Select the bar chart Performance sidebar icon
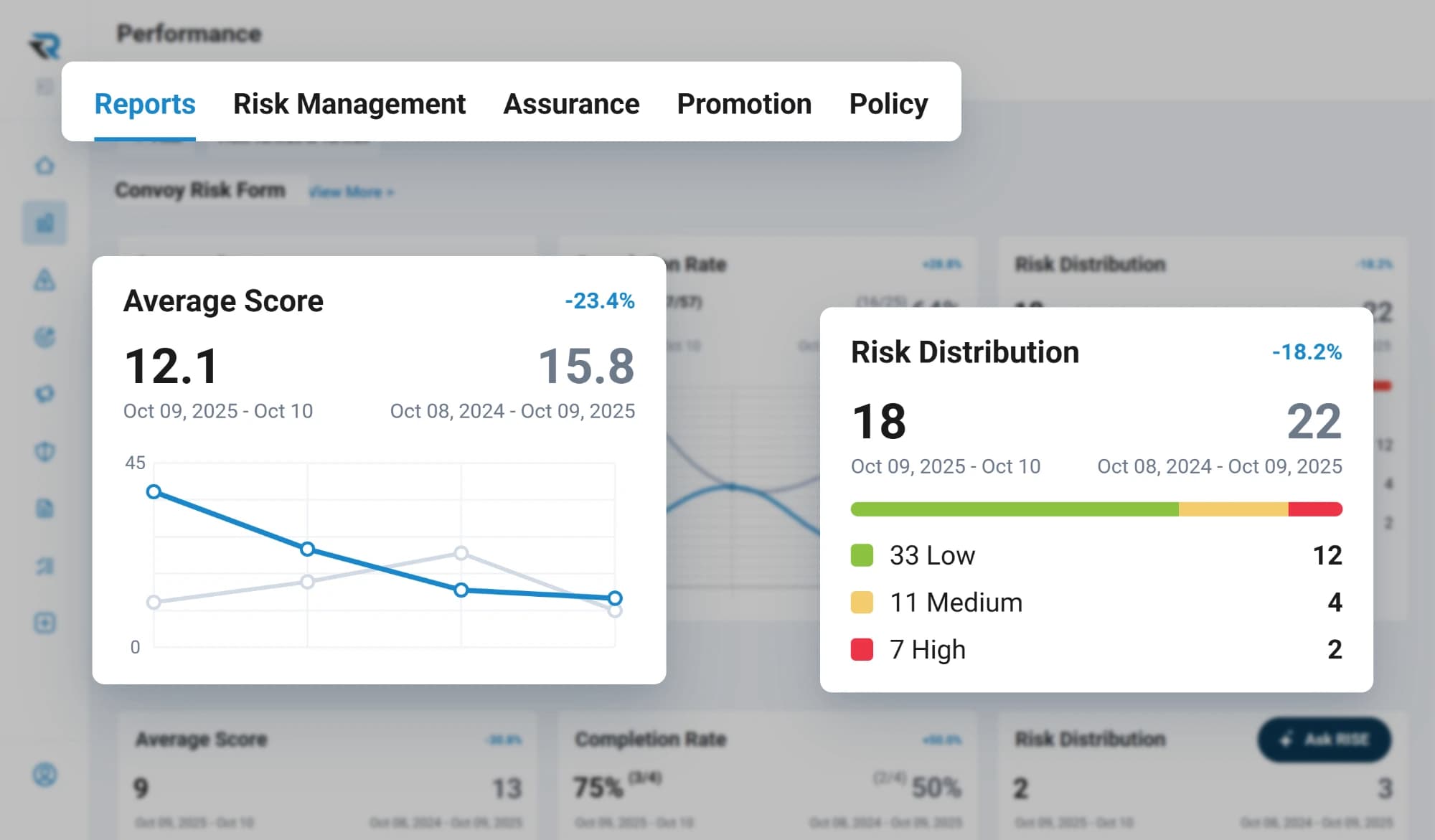The image size is (1435, 840). [x=44, y=222]
